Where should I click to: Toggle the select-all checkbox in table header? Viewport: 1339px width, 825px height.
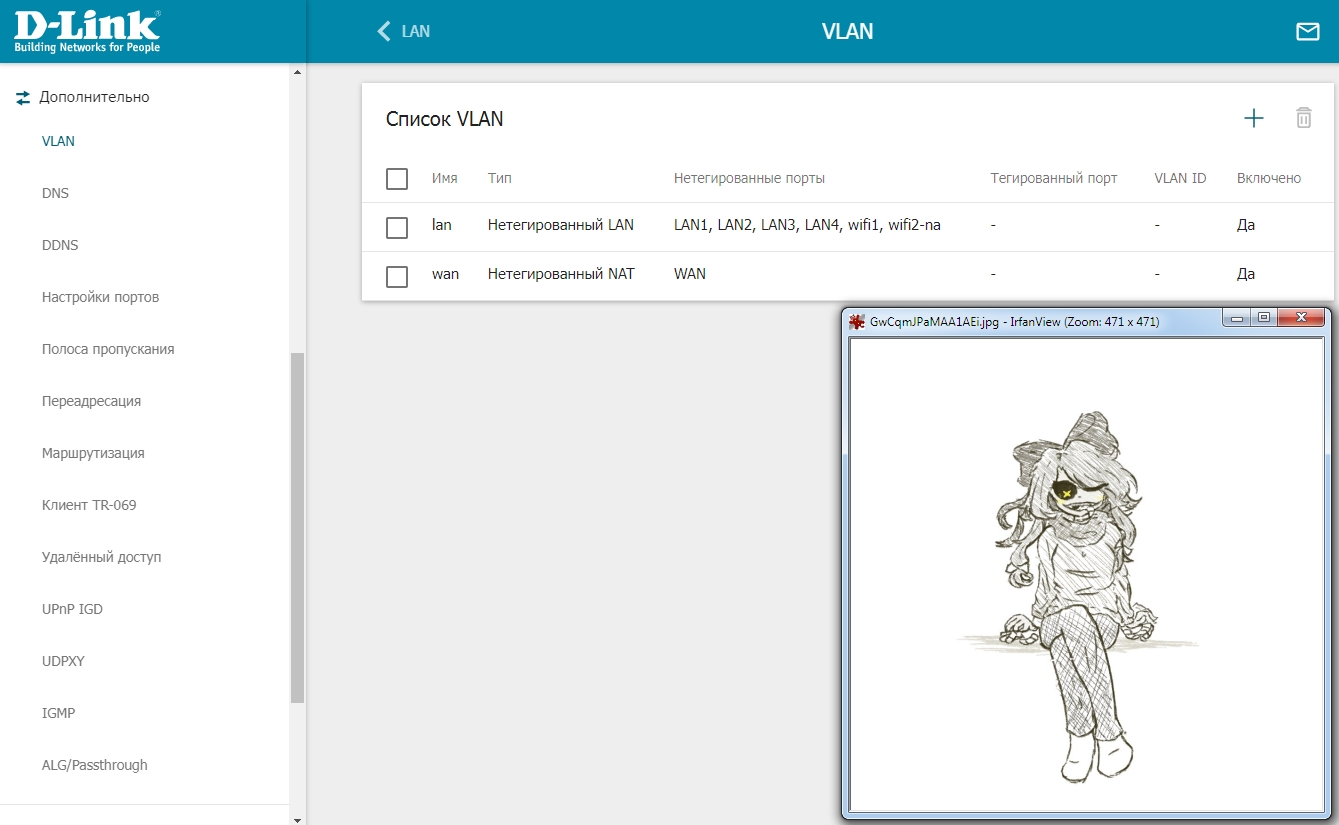[x=397, y=179]
